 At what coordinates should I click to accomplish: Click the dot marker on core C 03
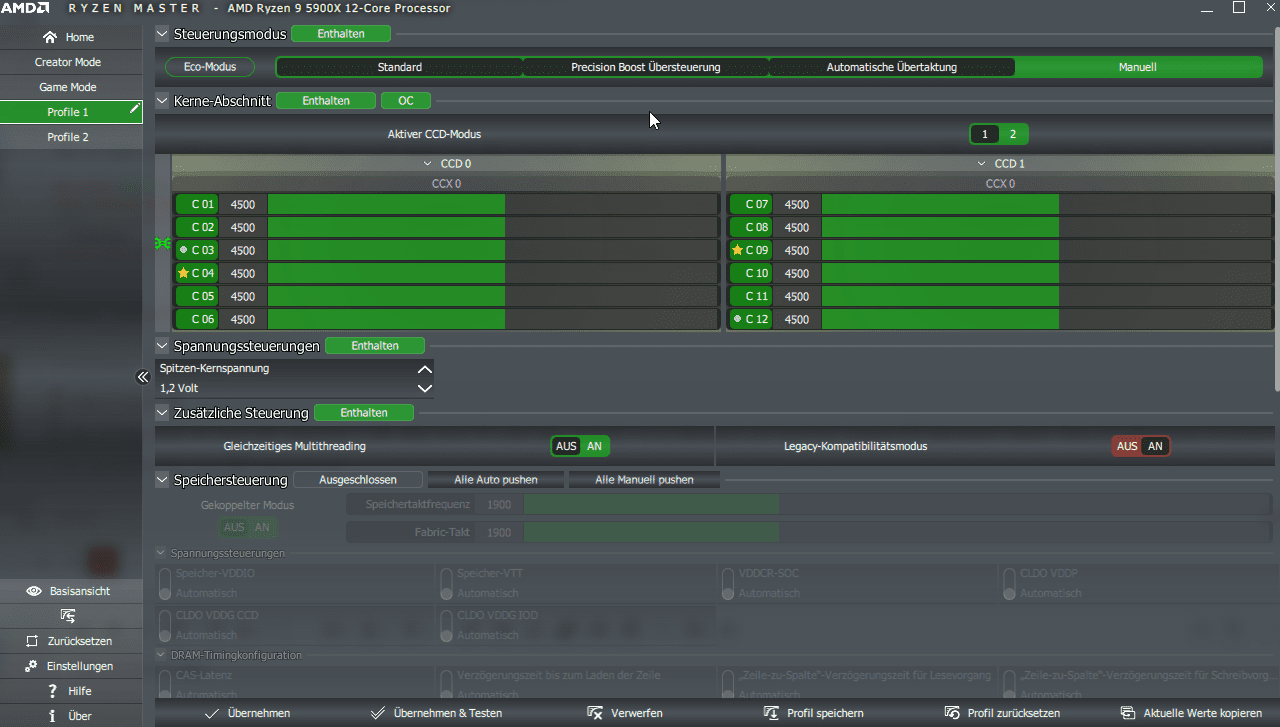click(x=183, y=250)
